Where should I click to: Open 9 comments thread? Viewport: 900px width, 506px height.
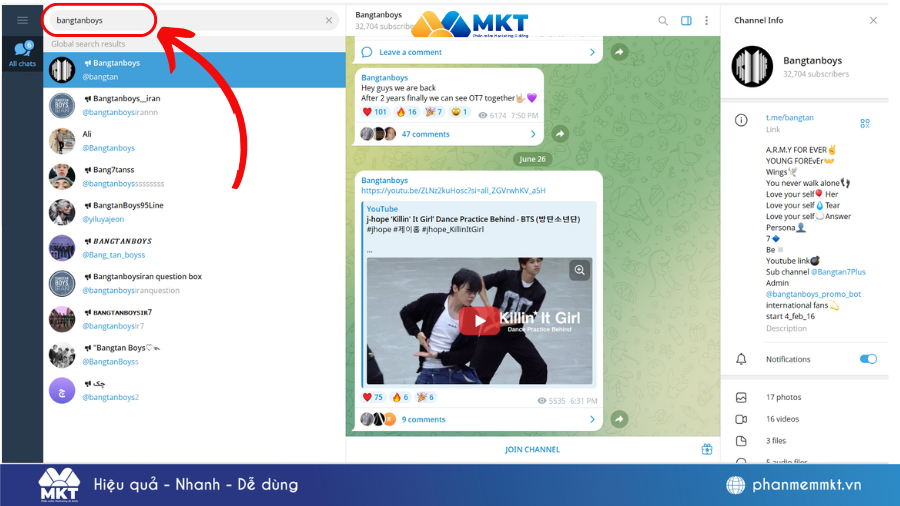423,419
